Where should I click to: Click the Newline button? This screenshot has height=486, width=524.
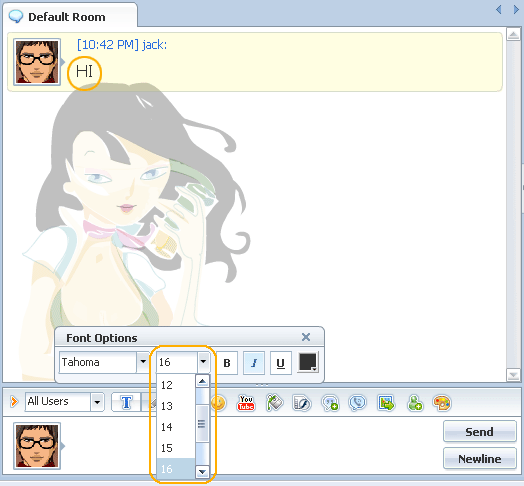(480, 459)
